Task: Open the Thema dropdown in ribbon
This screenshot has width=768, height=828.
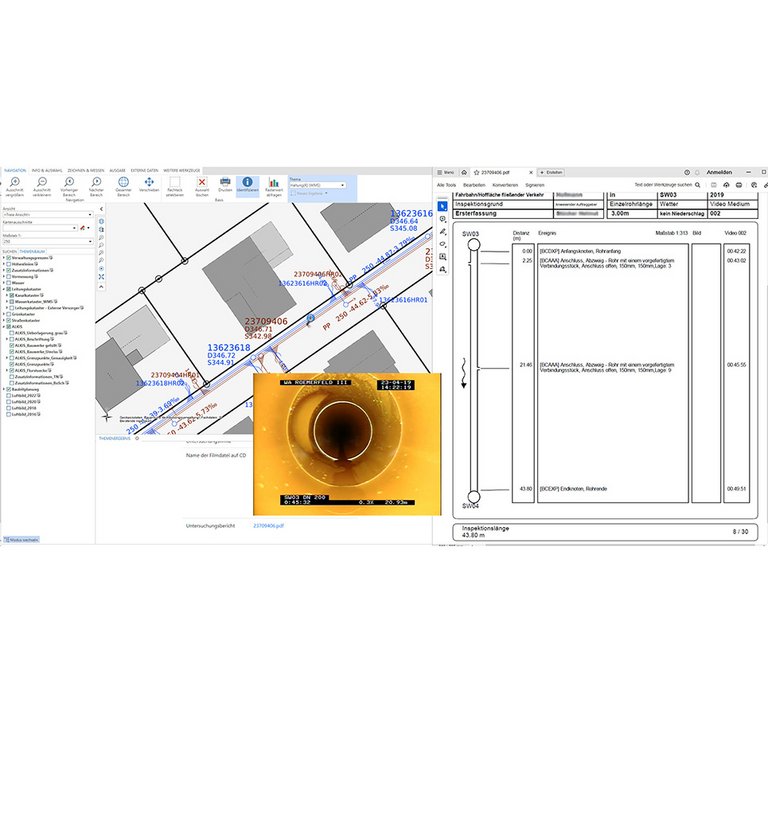Action: click(x=317, y=185)
